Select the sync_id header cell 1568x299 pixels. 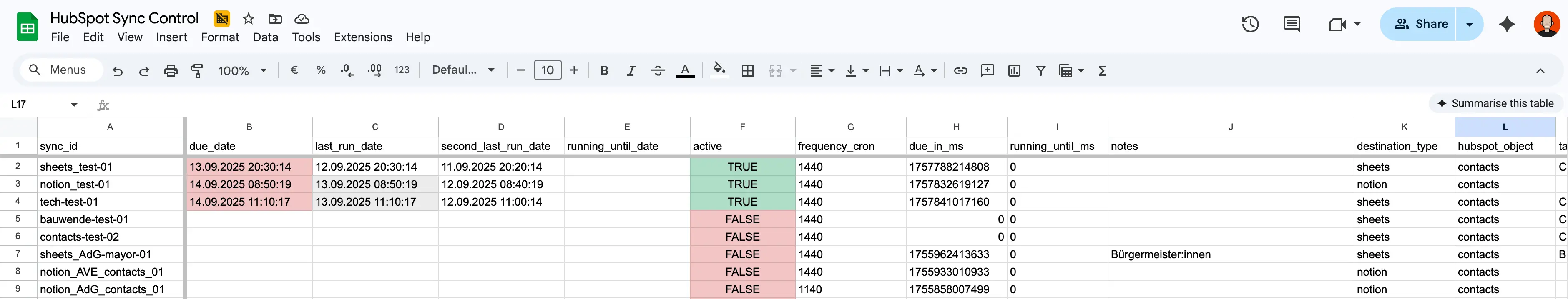click(110, 147)
